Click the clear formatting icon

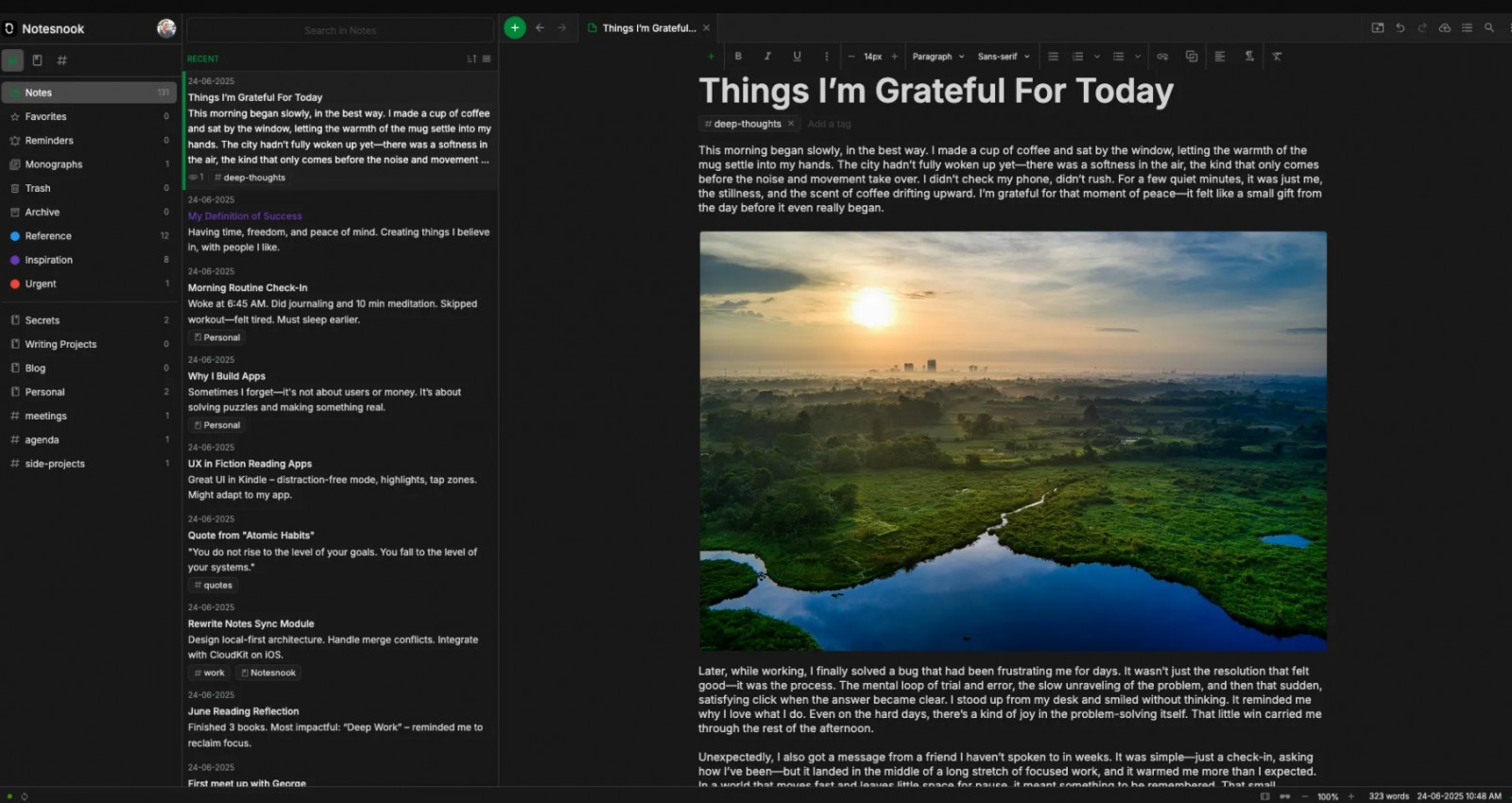pyautogui.click(x=1277, y=57)
